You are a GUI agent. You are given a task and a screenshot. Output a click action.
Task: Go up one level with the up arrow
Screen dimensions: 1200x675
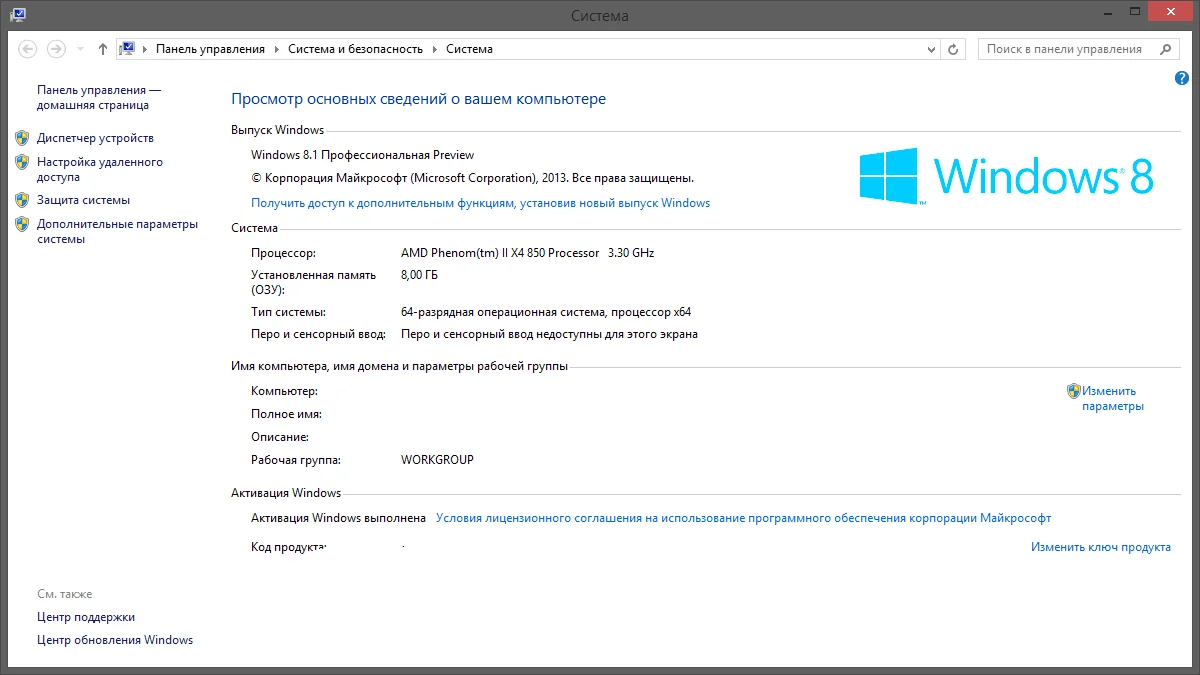click(103, 49)
